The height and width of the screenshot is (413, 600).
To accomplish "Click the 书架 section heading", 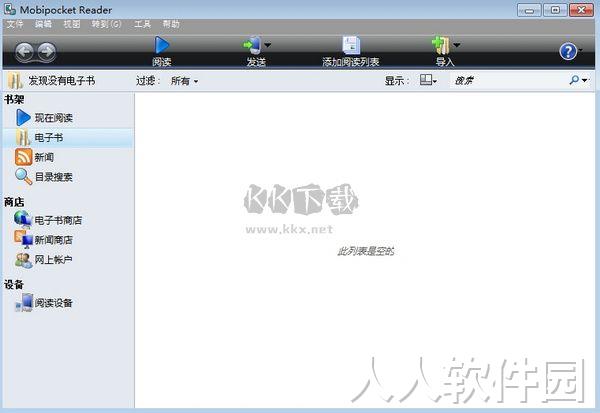I will 14,100.
